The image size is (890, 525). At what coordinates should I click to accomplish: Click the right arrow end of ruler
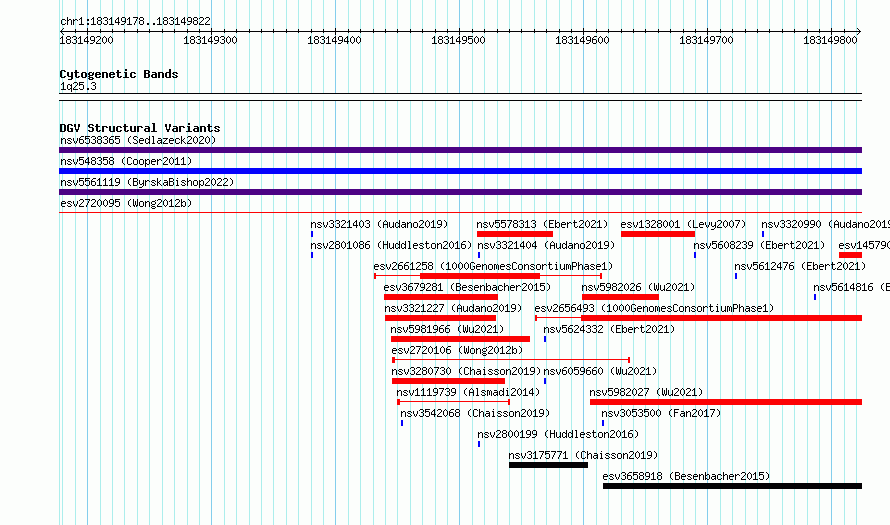point(859,31)
